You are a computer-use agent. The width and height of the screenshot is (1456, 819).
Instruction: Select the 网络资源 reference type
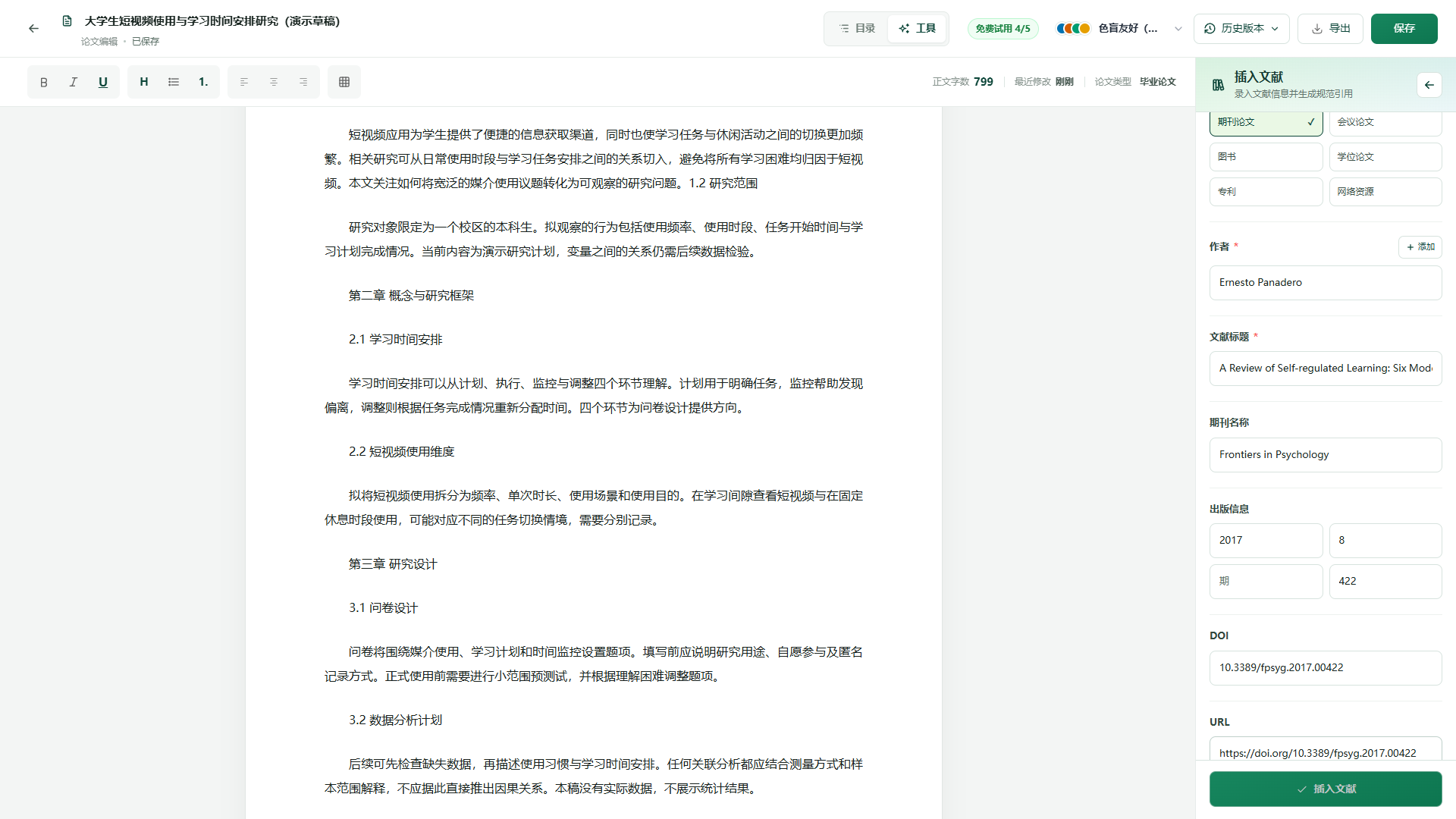(x=1385, y=192)
